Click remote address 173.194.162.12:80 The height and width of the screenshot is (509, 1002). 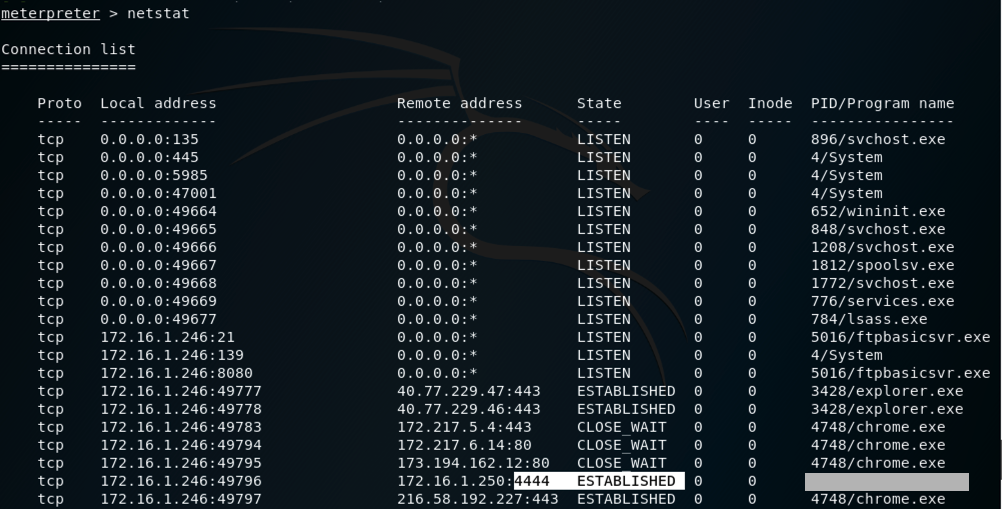tap(473, 463)
